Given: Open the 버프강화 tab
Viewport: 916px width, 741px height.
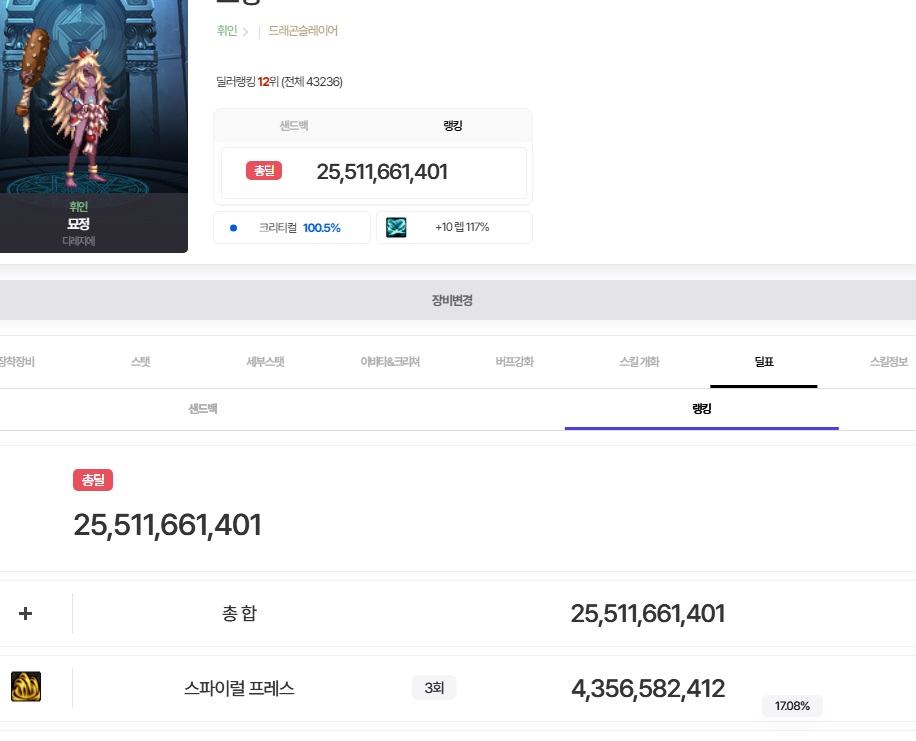Looking at the screenshot, I should [515, 362].
